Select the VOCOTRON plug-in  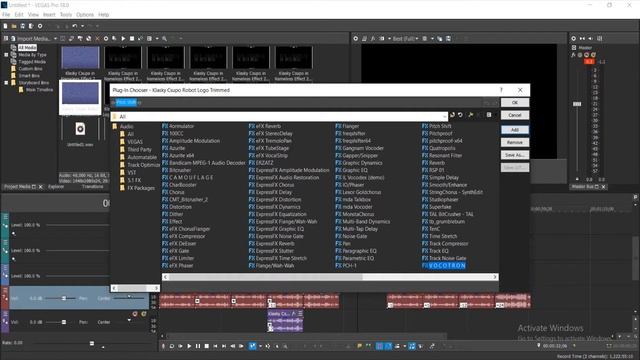pos(447,266)
